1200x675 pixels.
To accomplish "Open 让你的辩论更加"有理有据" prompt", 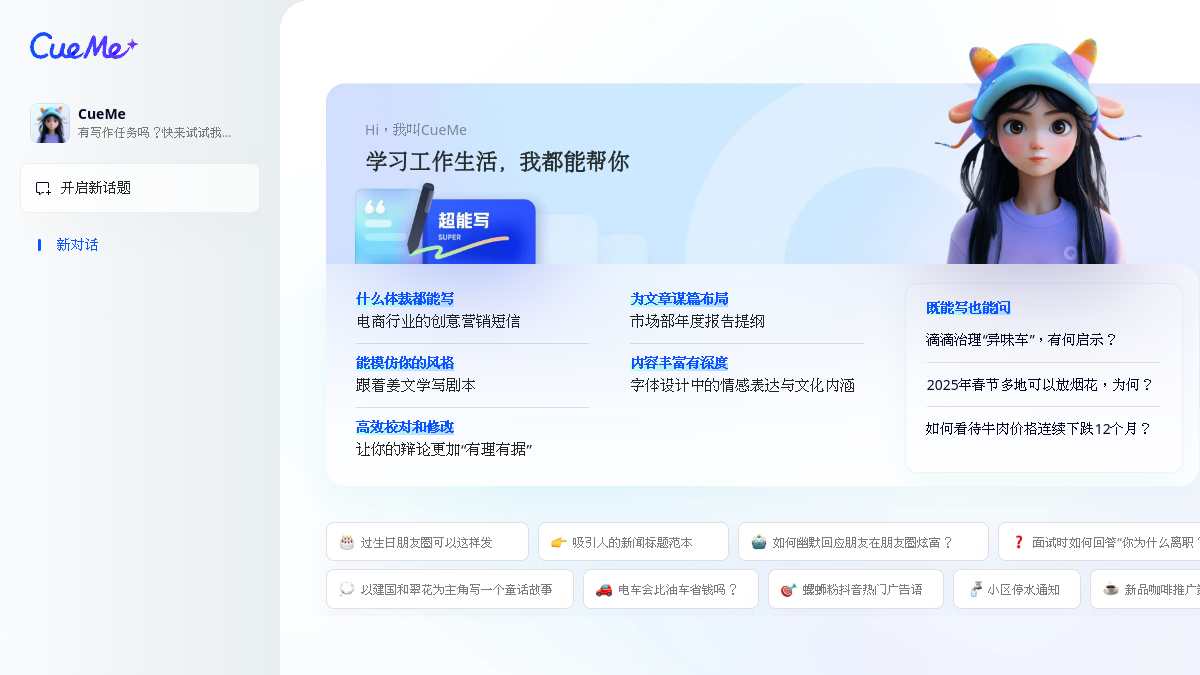I will tap(444, 450).
